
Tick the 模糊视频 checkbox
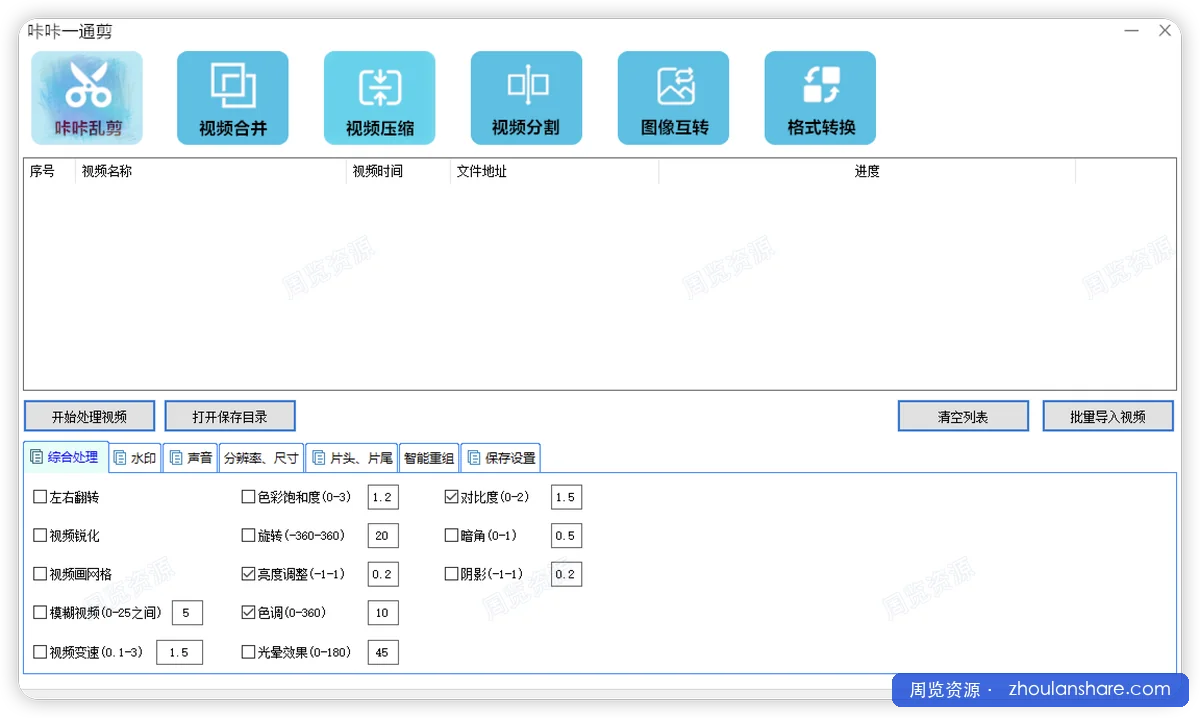(40, 612)
